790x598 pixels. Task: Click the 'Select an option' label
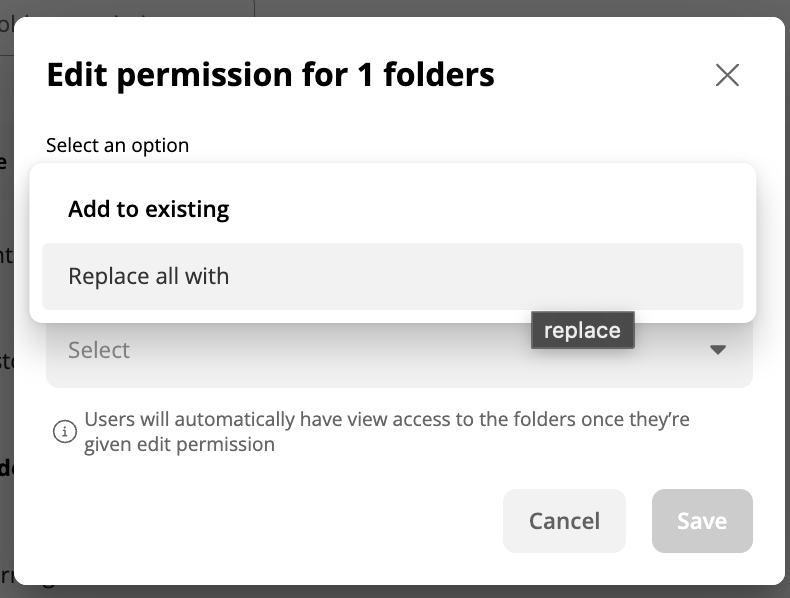(117, 145)
